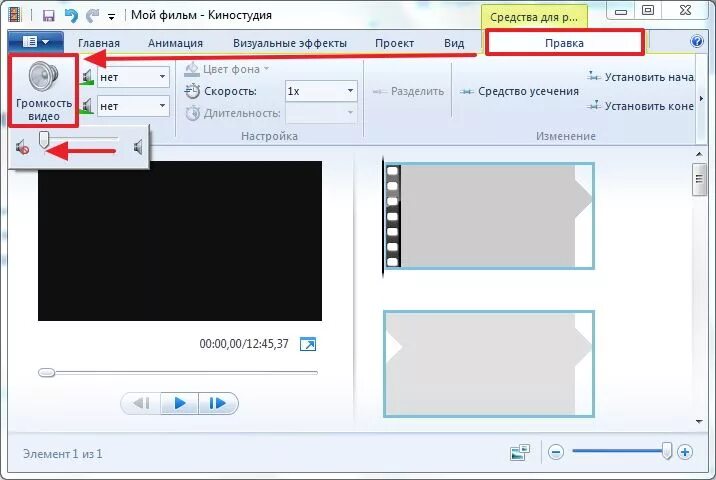
Task: Click the playback seek bar handle
Action: click(46, 373)
